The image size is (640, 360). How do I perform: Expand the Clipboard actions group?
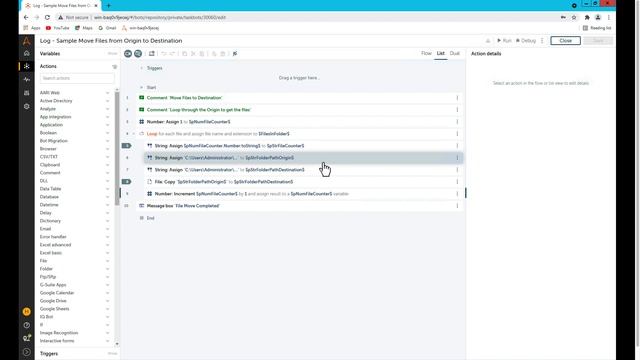[x=108, y=165]
